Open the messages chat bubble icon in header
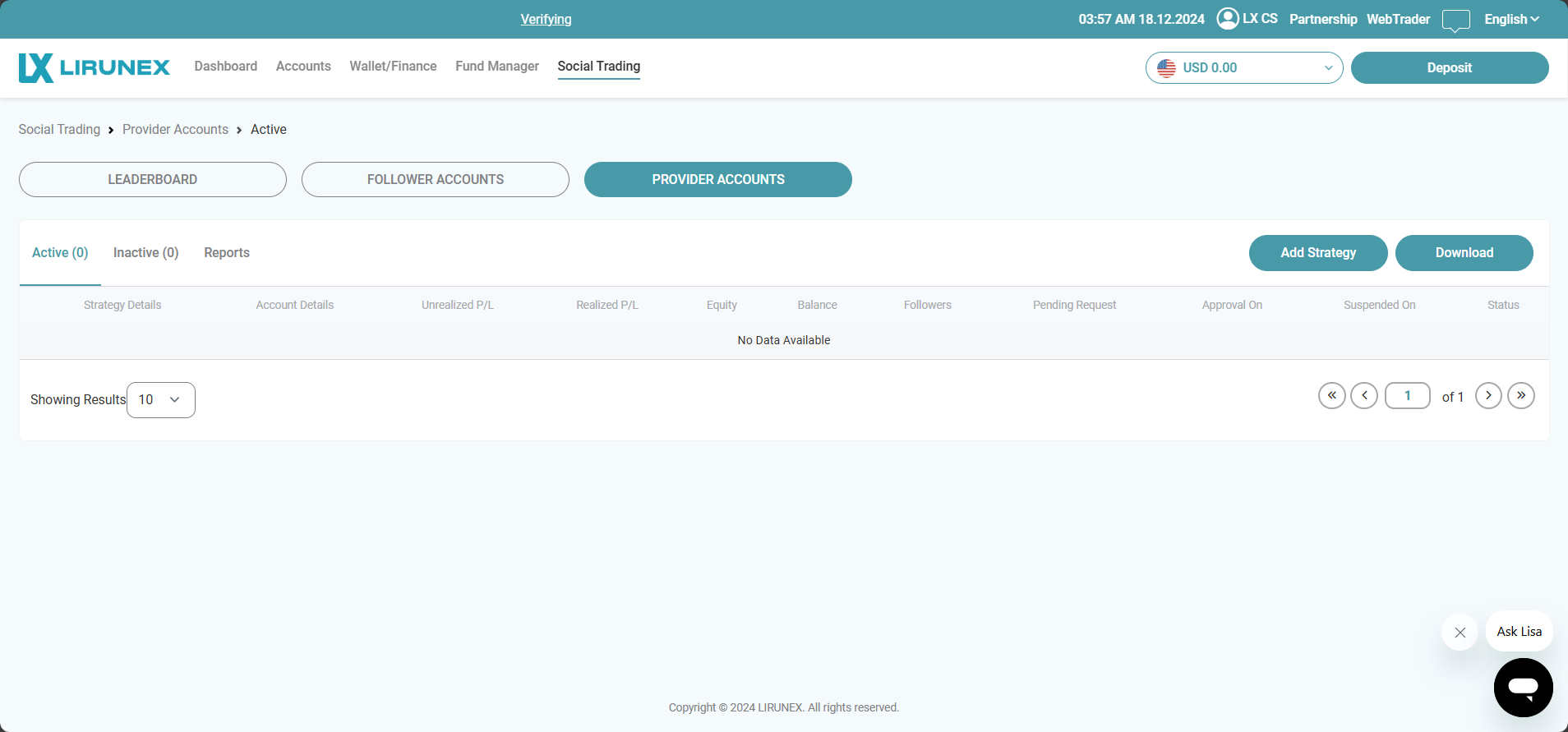Screen dimensions: 1568x732 (x=1455, y=20)
